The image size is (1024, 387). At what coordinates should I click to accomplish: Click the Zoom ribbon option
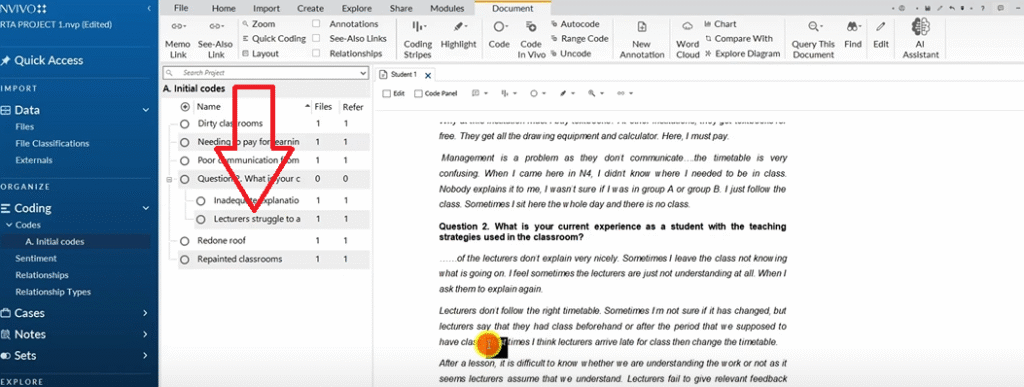click(x=259, y=23)
